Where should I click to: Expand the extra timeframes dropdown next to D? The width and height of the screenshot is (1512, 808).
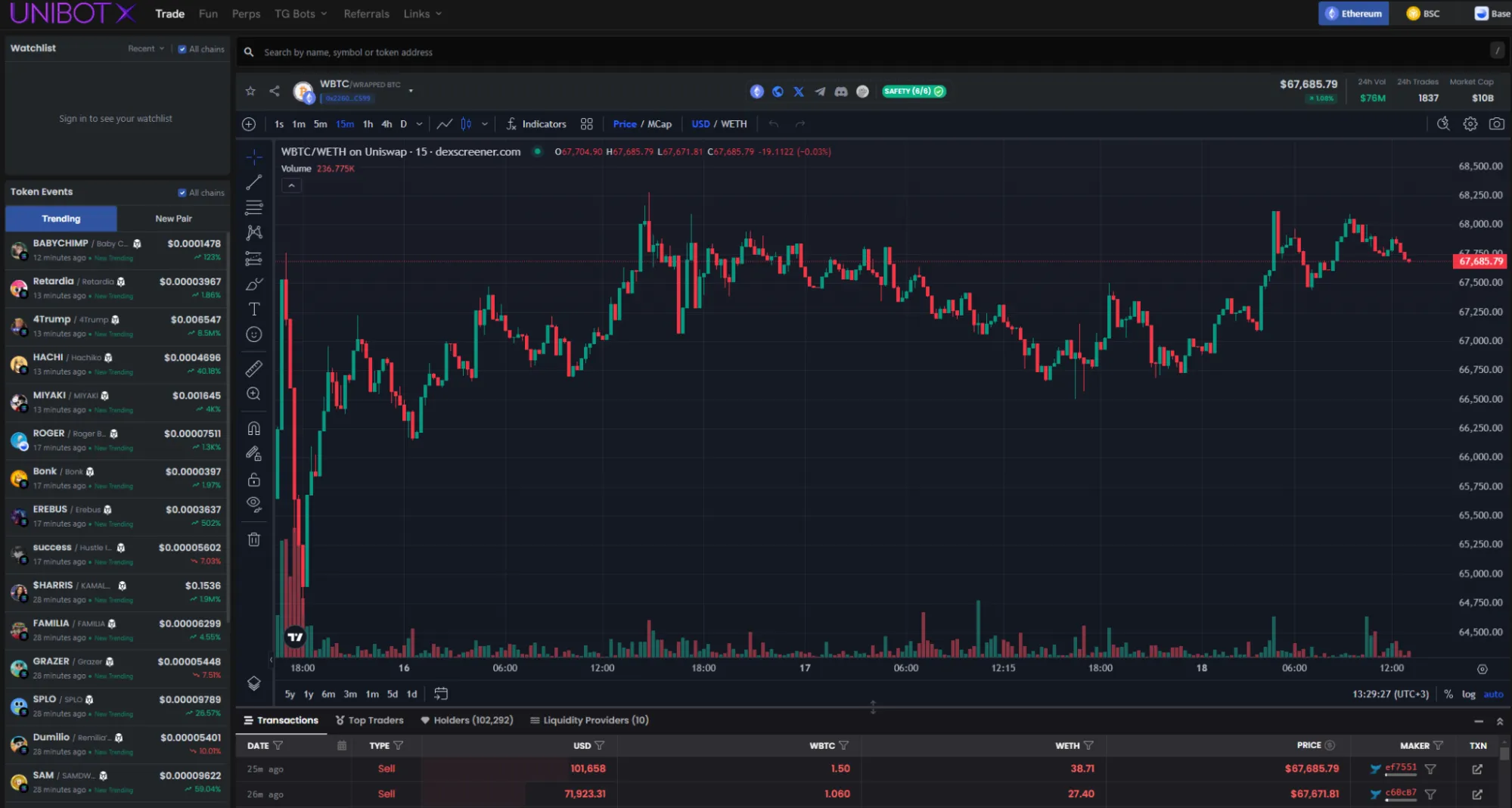(x=418, y=123)
